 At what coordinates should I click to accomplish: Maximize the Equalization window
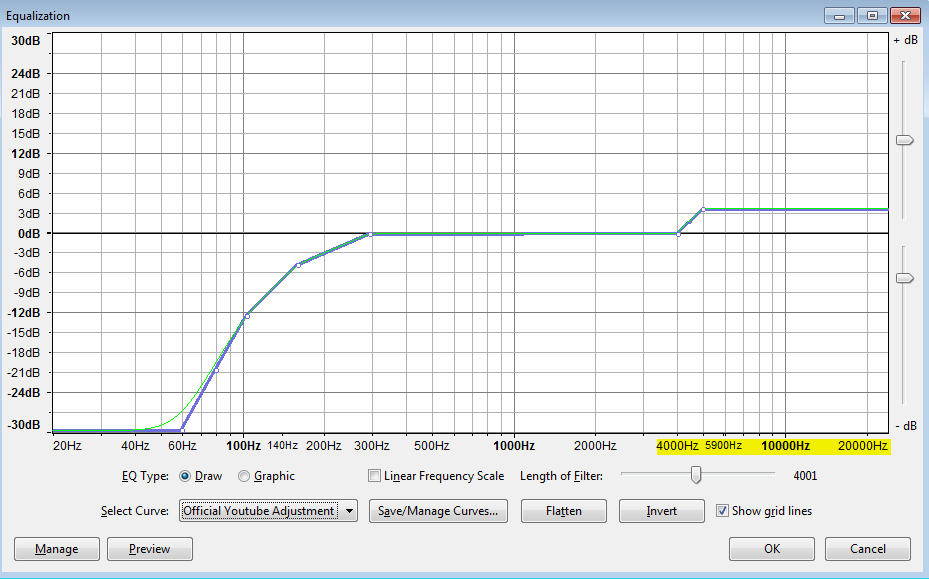[872, 15]
